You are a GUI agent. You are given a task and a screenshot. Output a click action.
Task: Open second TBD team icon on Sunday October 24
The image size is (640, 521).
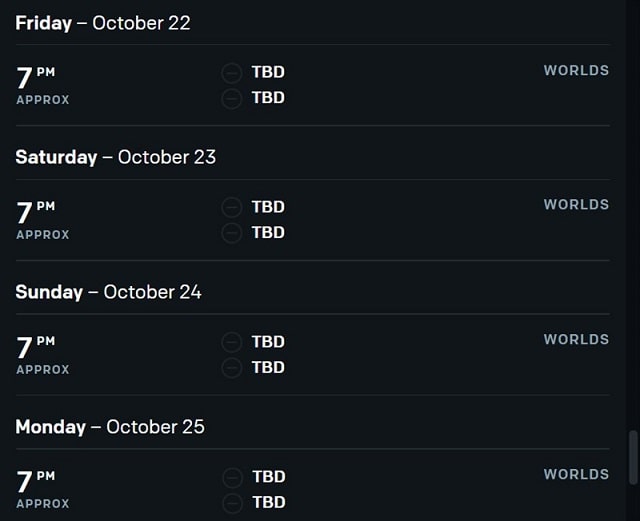pos(231,368)
